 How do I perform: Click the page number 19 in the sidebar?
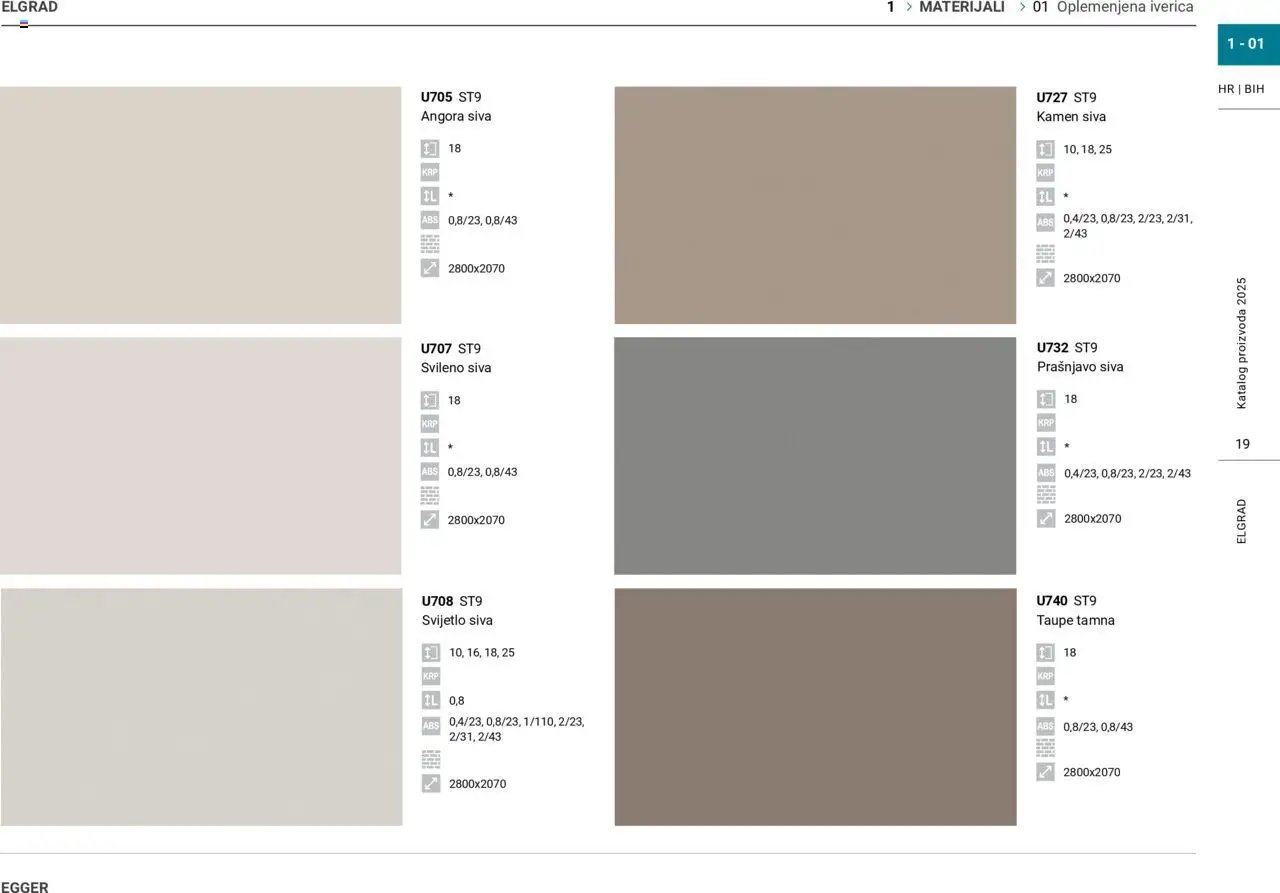click(x=1242, y=444)
